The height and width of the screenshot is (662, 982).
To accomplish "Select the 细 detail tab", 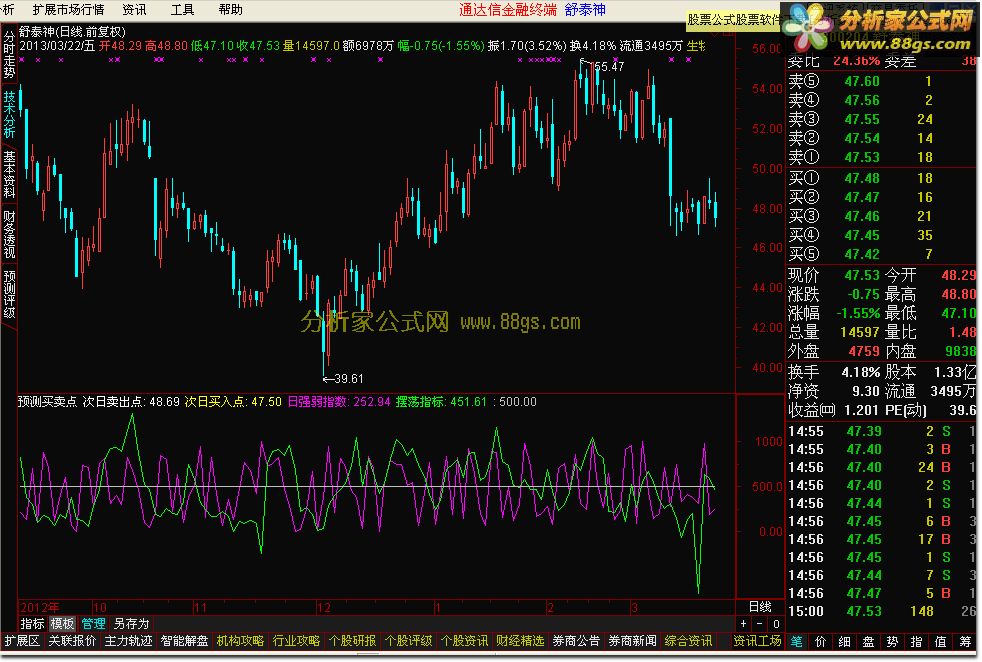I will pos(844,641).
